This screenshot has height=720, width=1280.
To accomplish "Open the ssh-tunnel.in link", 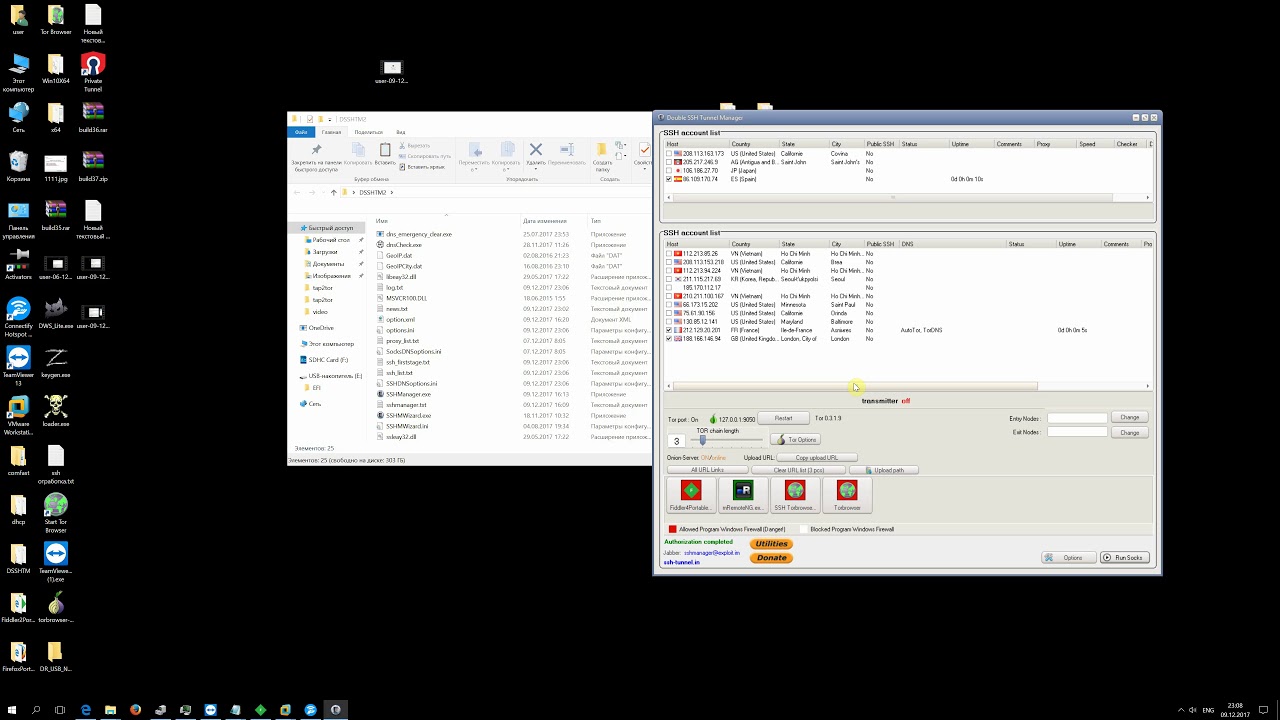I will click(x=682, y=562).
